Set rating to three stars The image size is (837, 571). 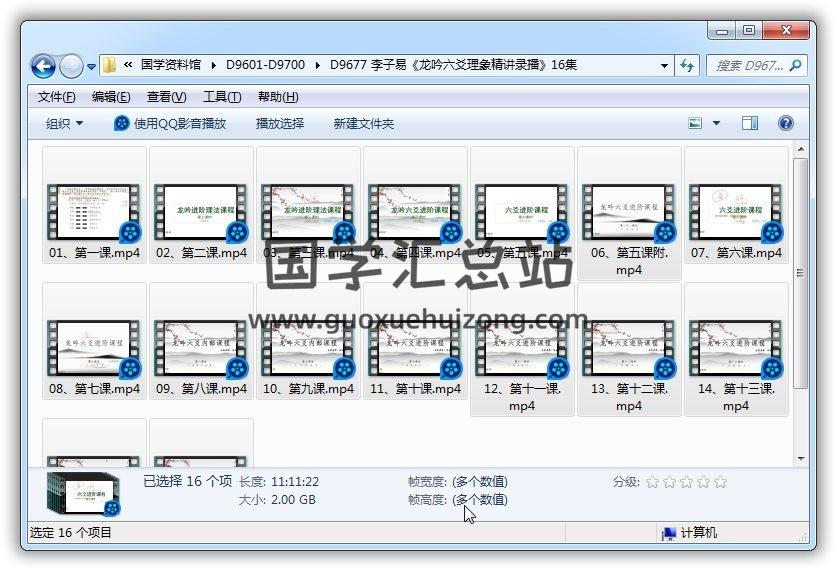[686, 482]
